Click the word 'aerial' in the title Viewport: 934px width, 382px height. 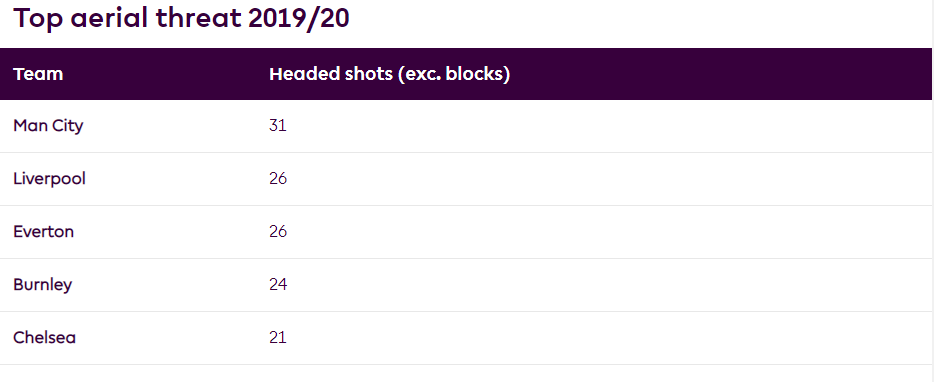(x=108, y=19)
